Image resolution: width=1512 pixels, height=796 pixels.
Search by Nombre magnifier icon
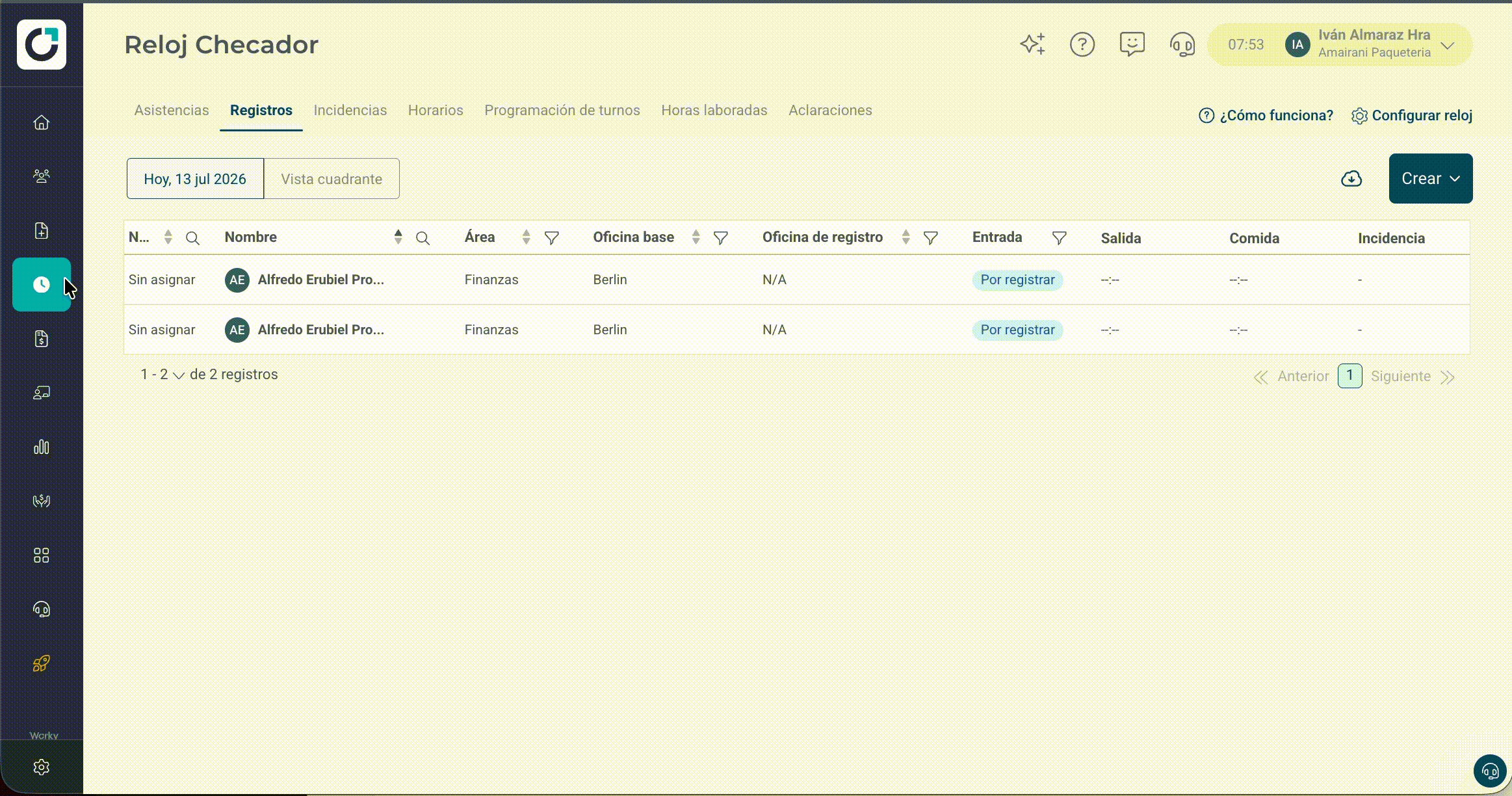[423, 238]
